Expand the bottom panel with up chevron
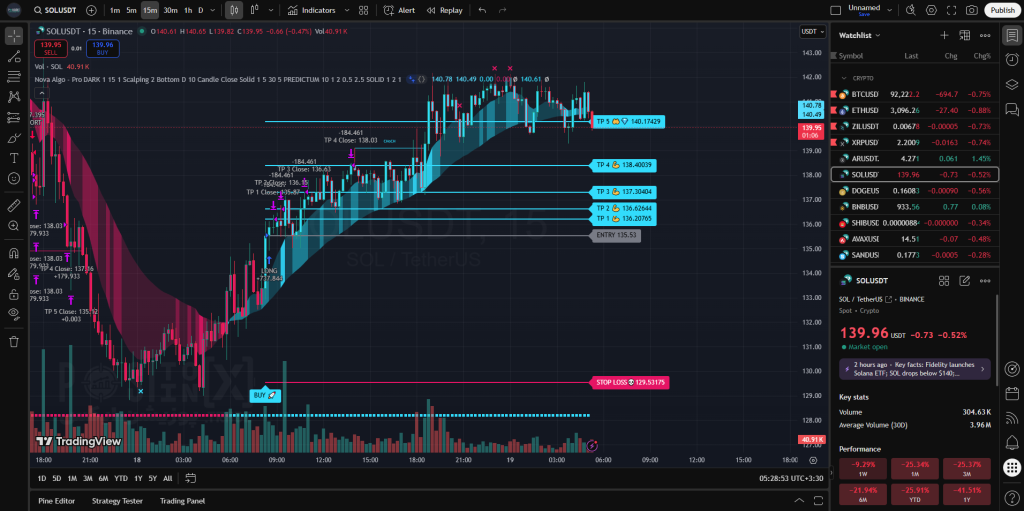This screenshot has height=511, width=1024. [799, 501]
